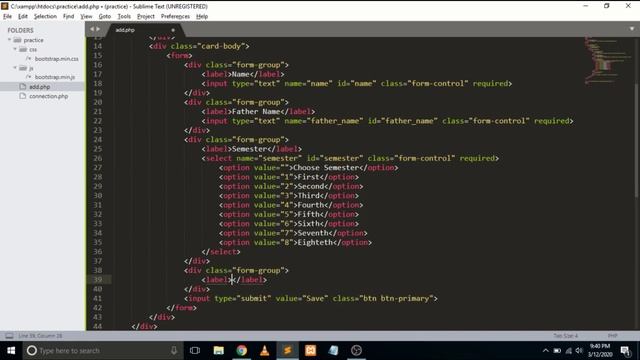Open OBS Studio from taskbar

tap(356, 351)
